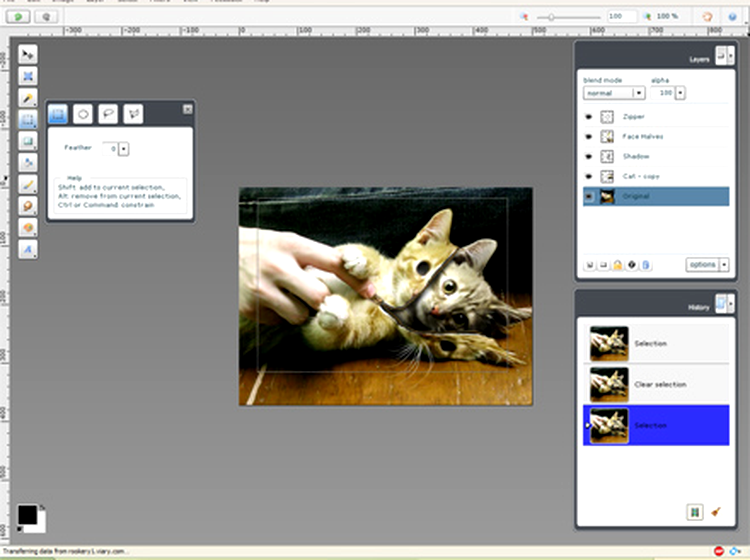Click the highlighted Selection history state
Viewport: 750px width, 560px height.
[x=656, y=425]
